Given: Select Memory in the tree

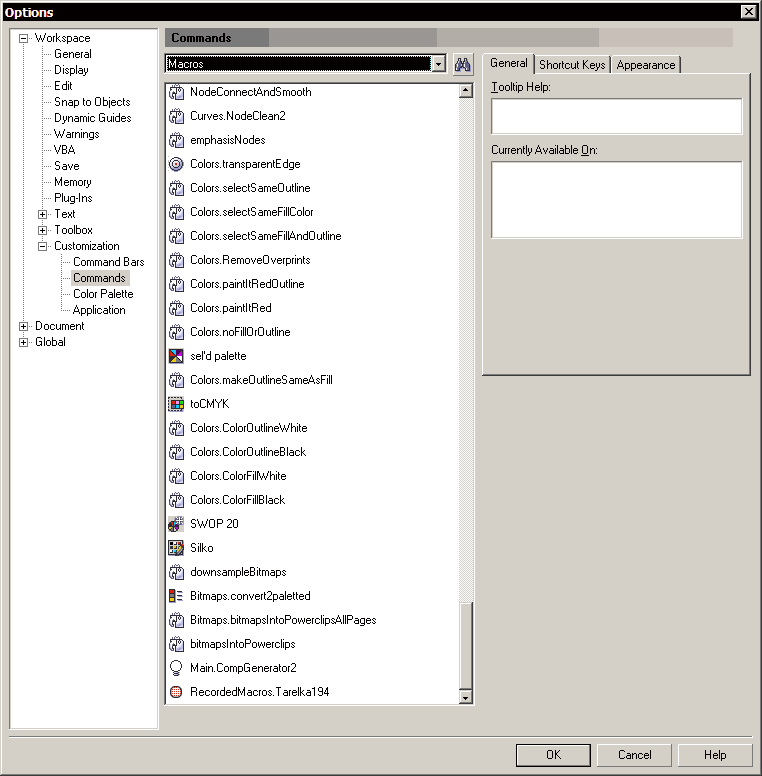Looking at the screenshot, I should point(73,182).
